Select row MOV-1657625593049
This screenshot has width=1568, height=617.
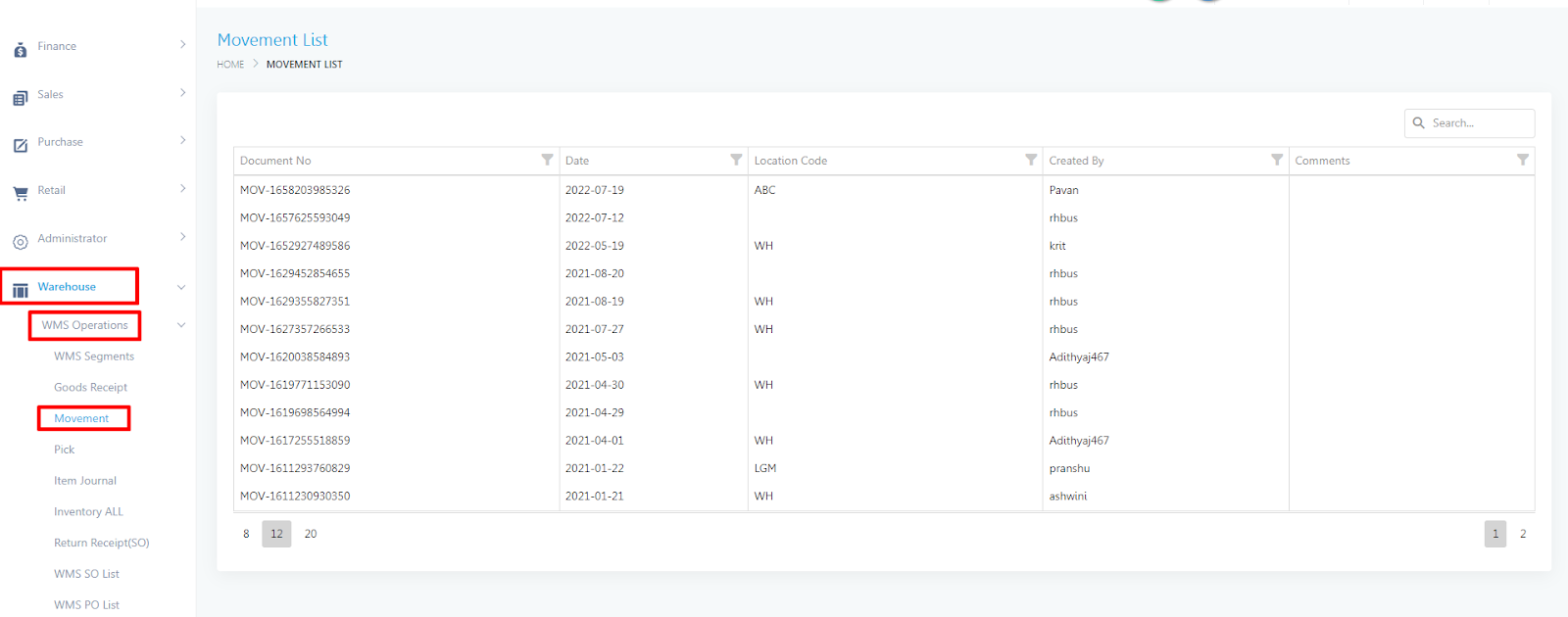coord(884,217)
